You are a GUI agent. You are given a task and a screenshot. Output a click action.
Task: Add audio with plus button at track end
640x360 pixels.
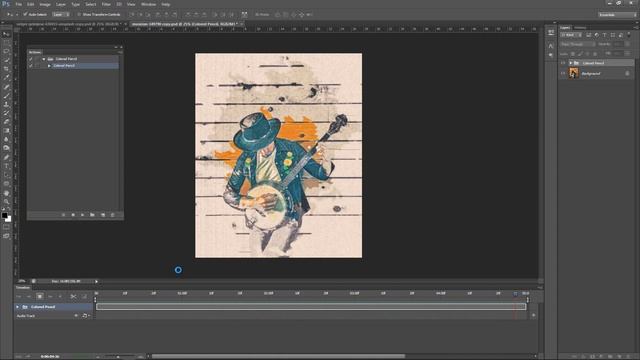coord(533,315)
